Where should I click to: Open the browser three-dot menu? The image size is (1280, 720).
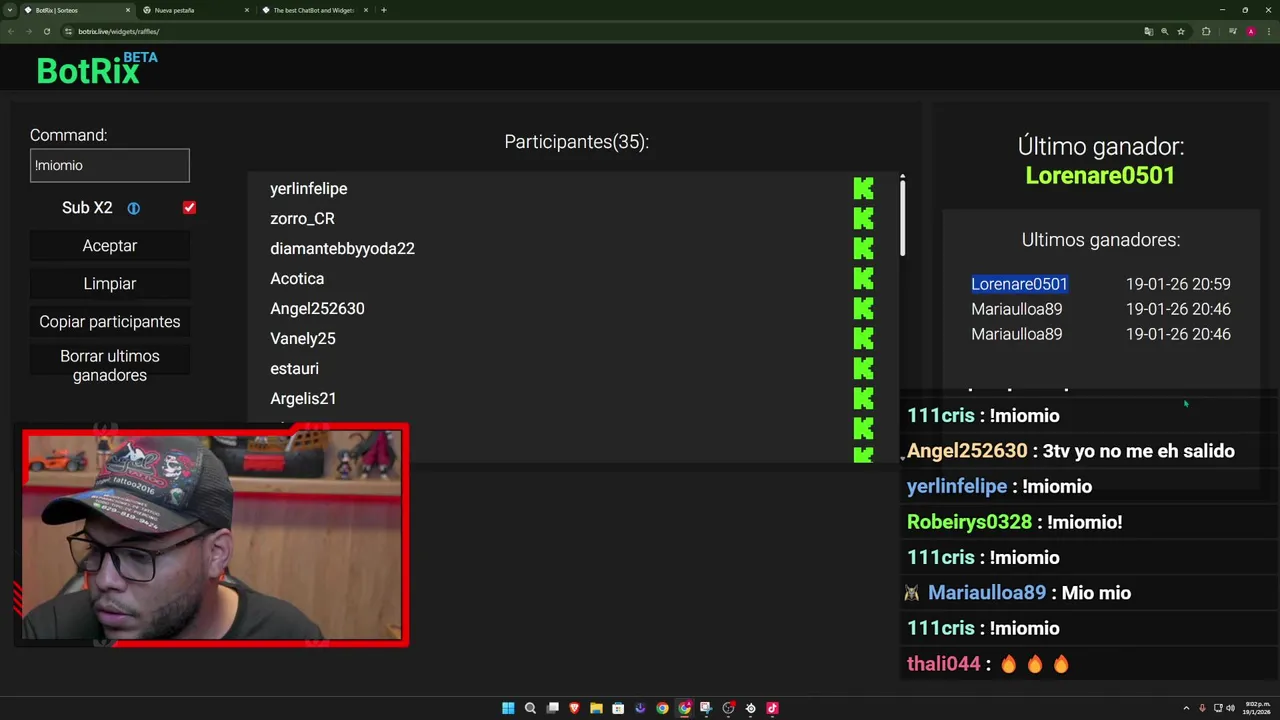coord(1268,31)
